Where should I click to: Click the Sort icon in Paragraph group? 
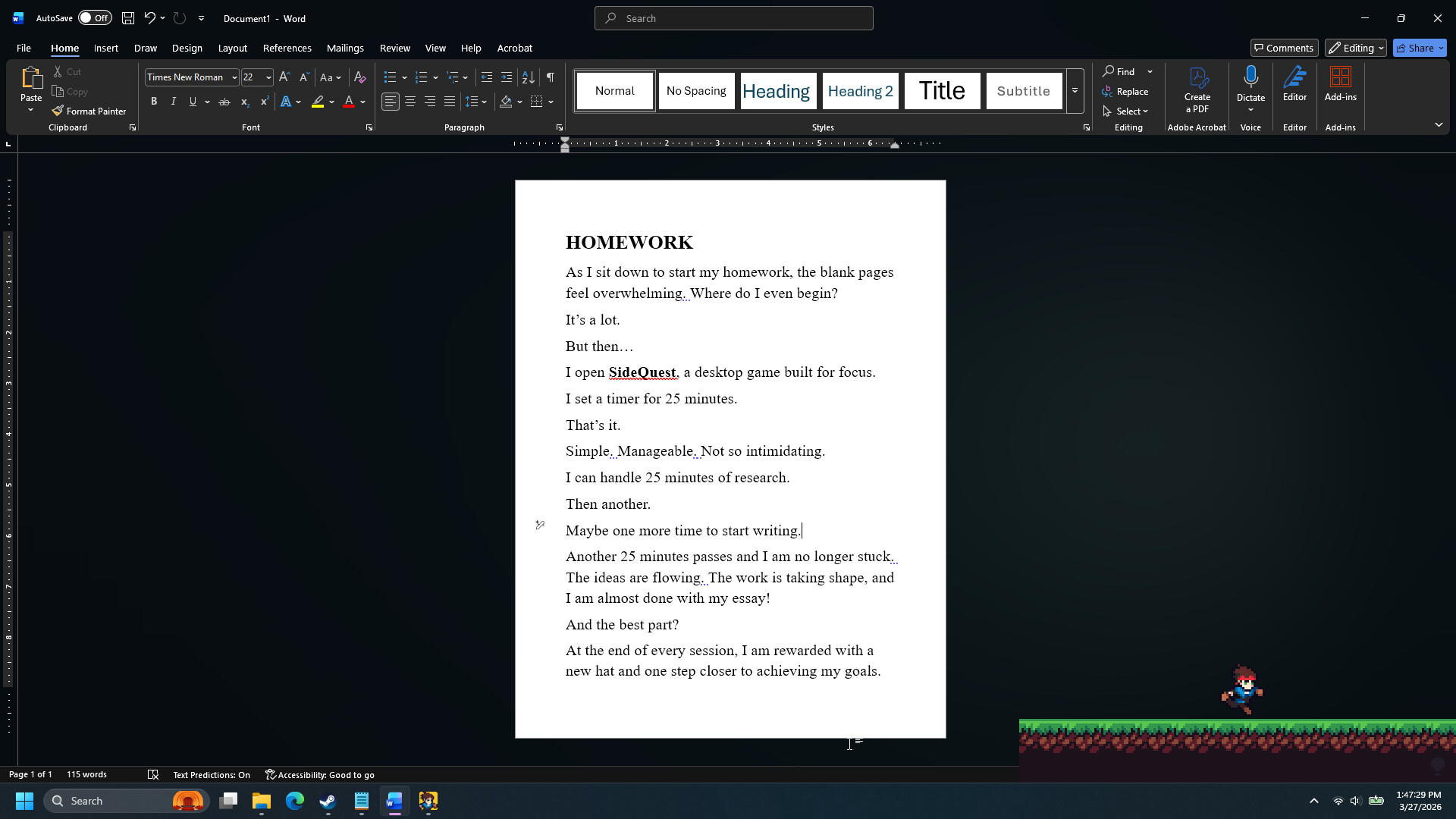coord(528,77)
